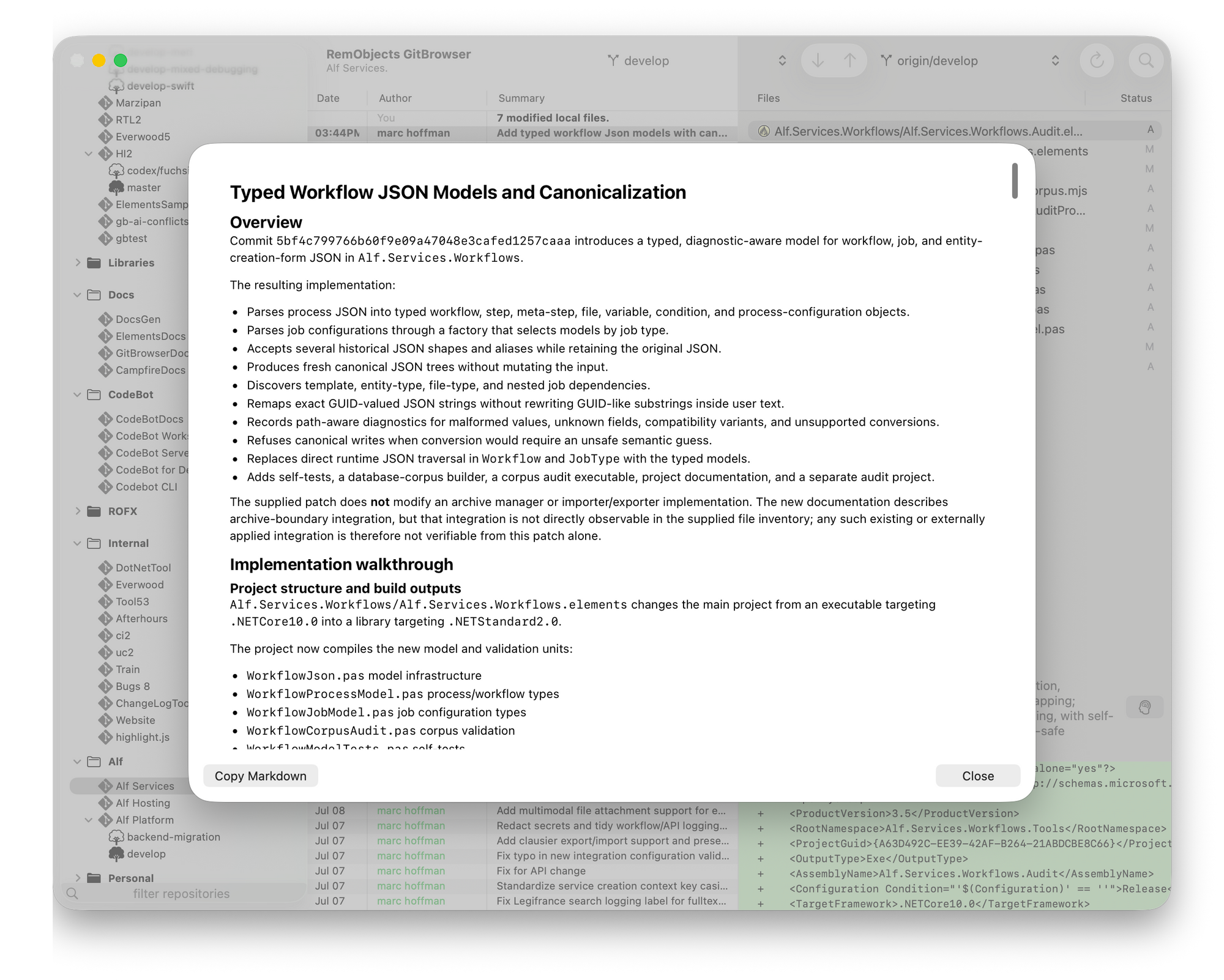Click the Marzipan repository icon
This screenshot has height=980, width=1224.
coord(105,103)
